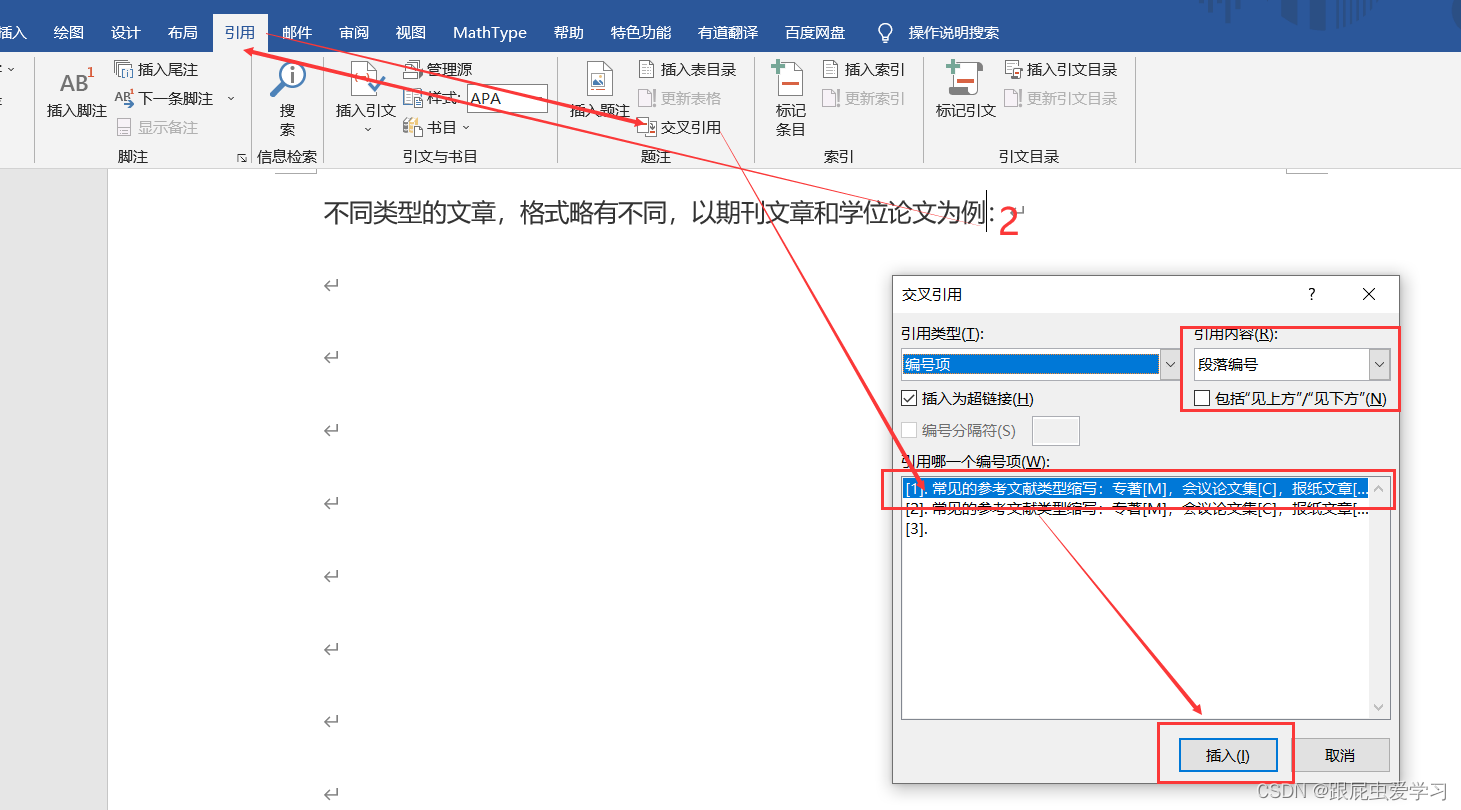The height and width of the screenshot is (810, 1461).
Task: Open the 有道翻译 tab
Action: tap(728, 33)
